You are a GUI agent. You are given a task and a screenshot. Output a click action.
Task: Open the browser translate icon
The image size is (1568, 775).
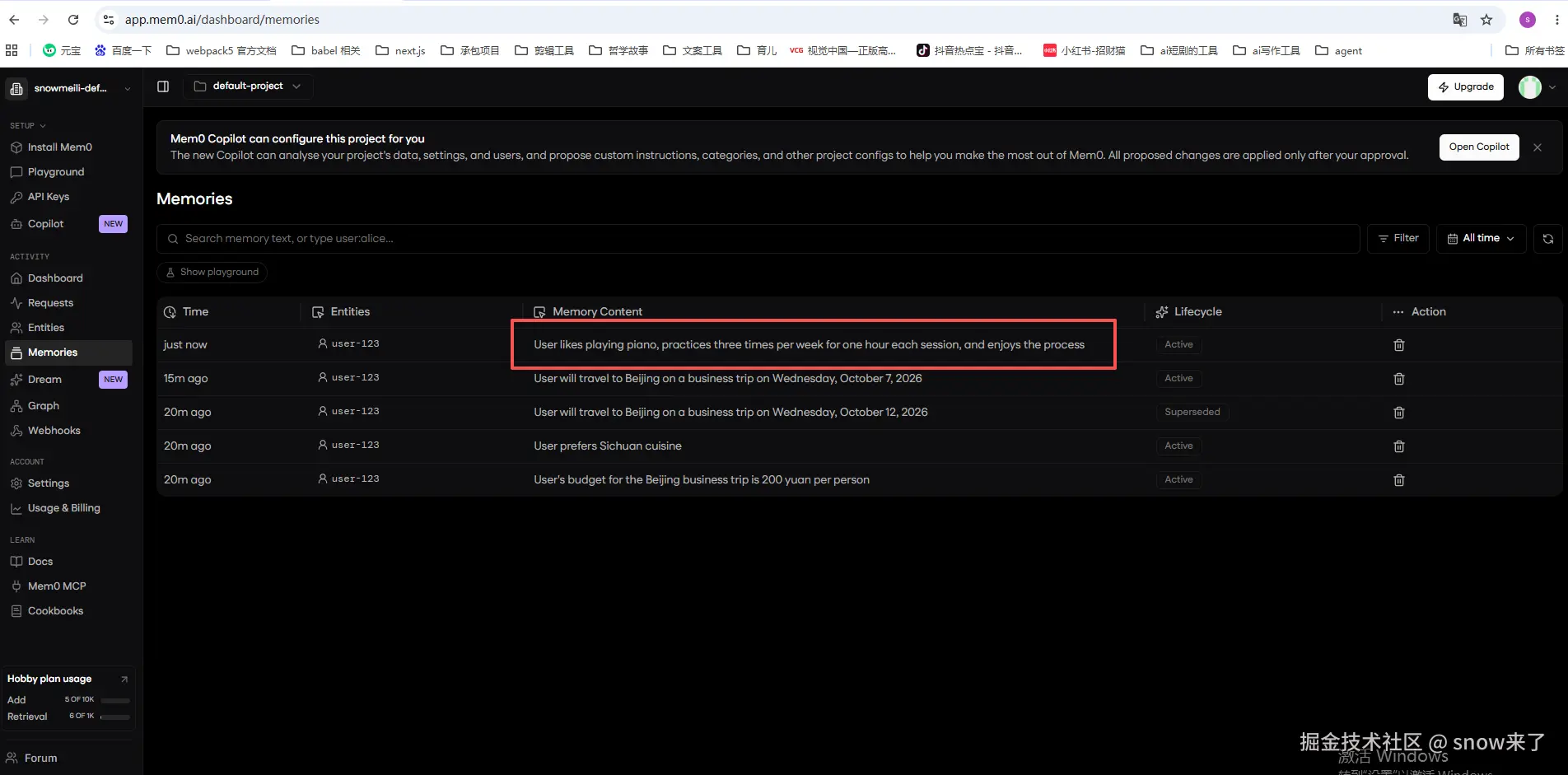[1459, 20]
